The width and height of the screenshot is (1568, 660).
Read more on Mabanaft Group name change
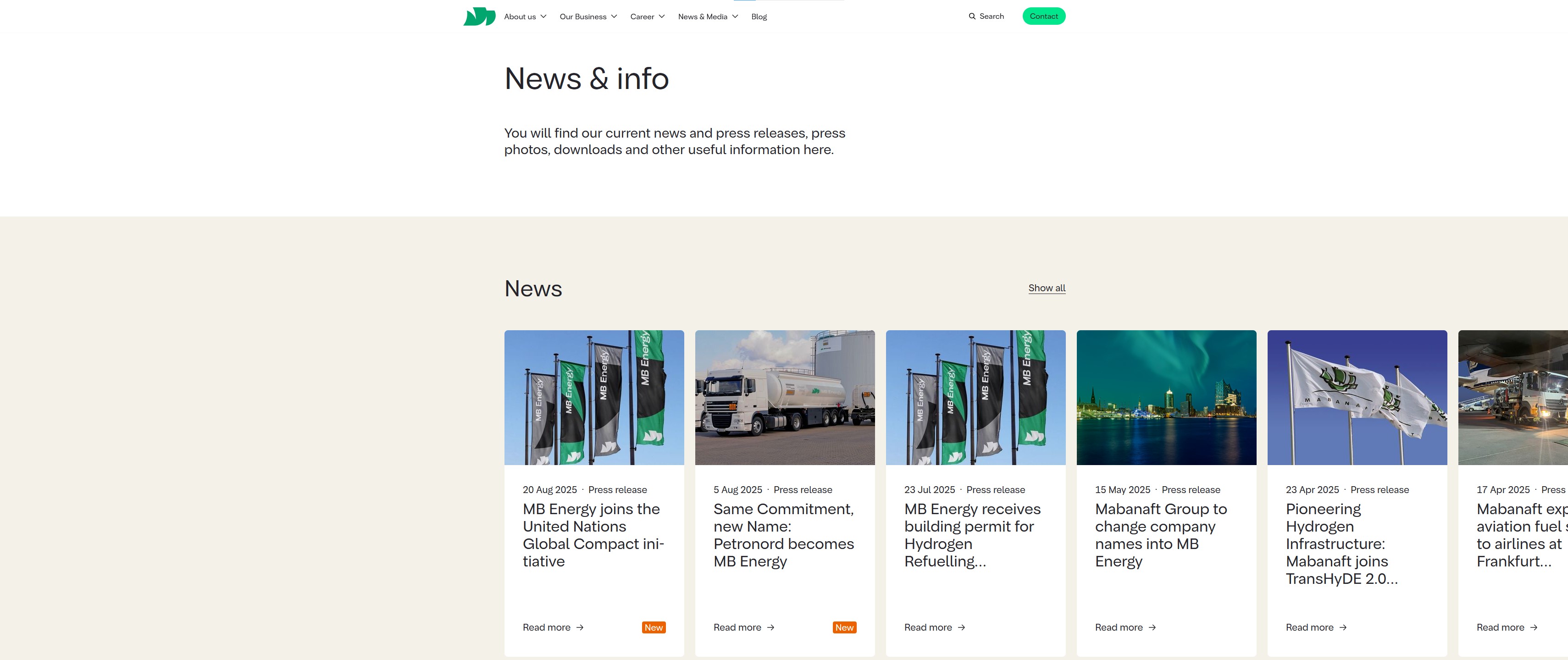click(x=1119, y=627)
